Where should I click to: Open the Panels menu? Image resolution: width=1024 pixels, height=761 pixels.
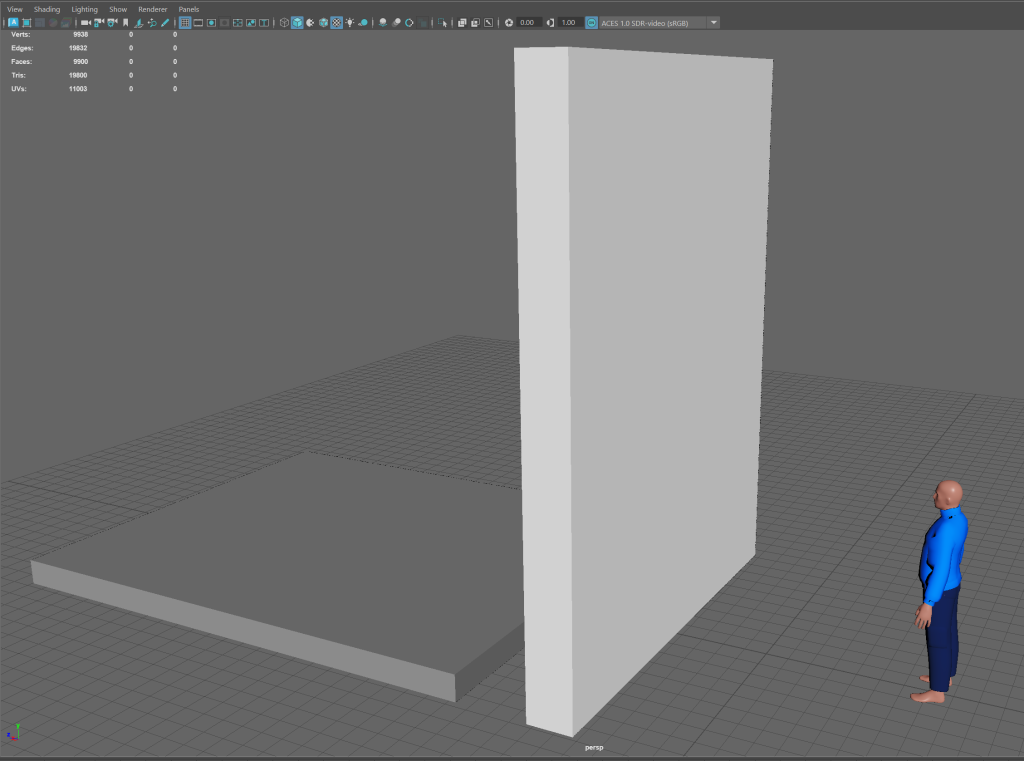click(189, 9)
